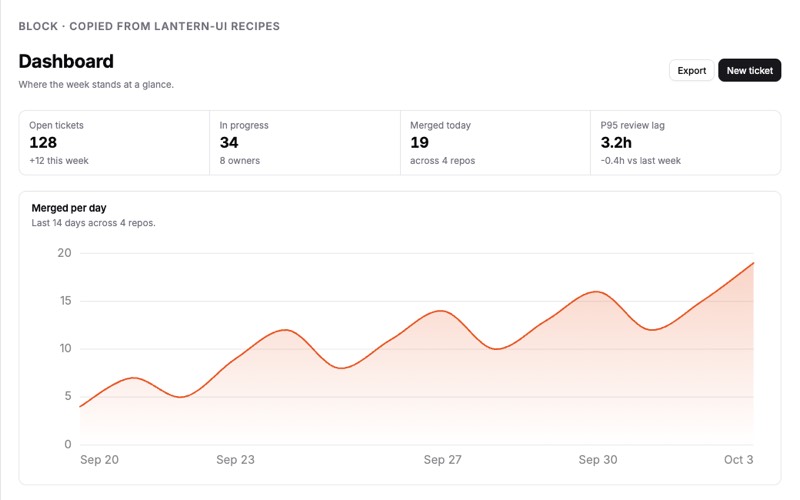This screenshot has width=800, height=500.
Task: Click the Merged per day chart title
Action: (69, 208)
